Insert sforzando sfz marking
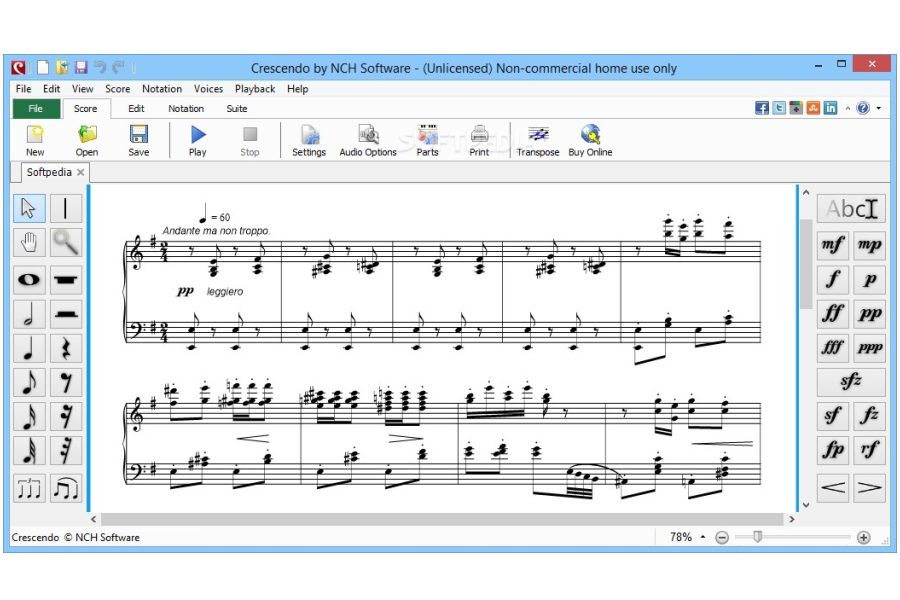The image size is (900, 600). (x=851, y=381)
